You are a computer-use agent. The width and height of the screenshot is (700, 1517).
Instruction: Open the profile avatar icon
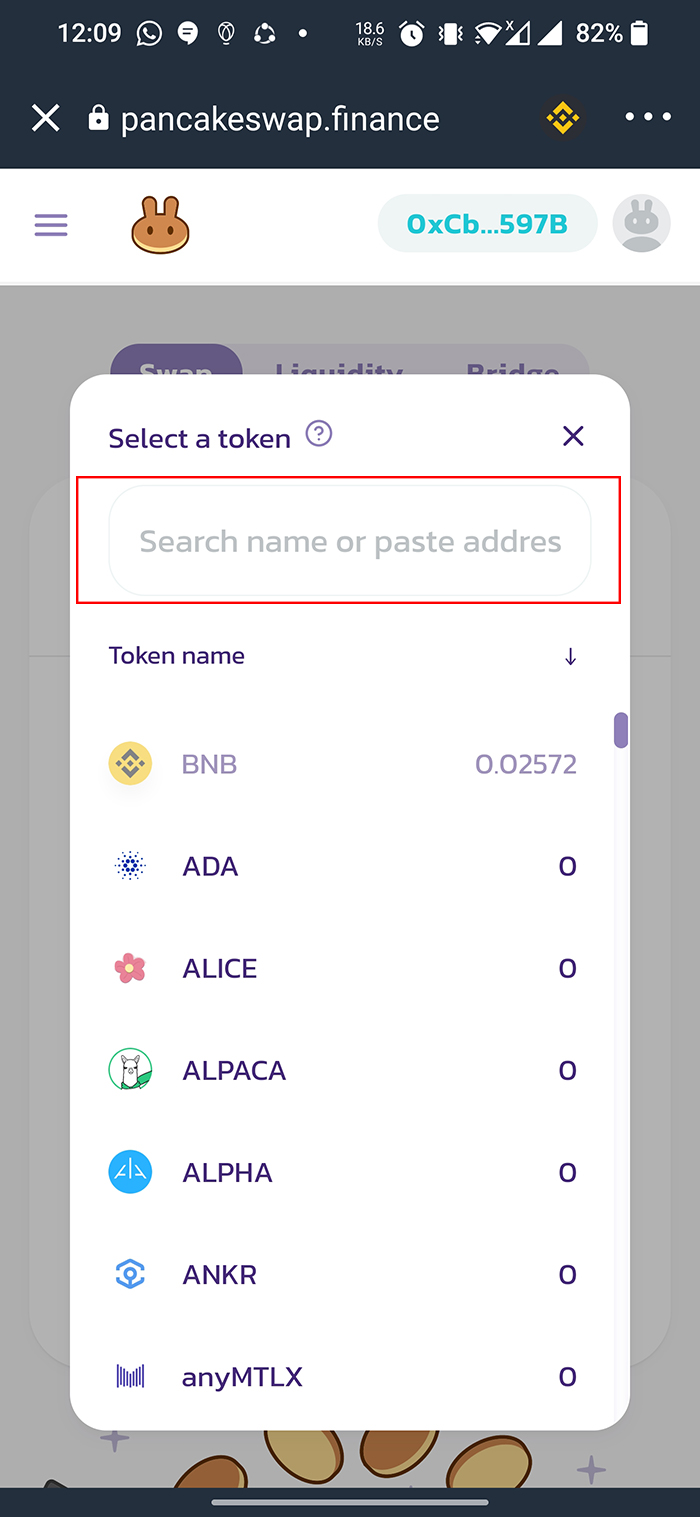pos(641,223)
